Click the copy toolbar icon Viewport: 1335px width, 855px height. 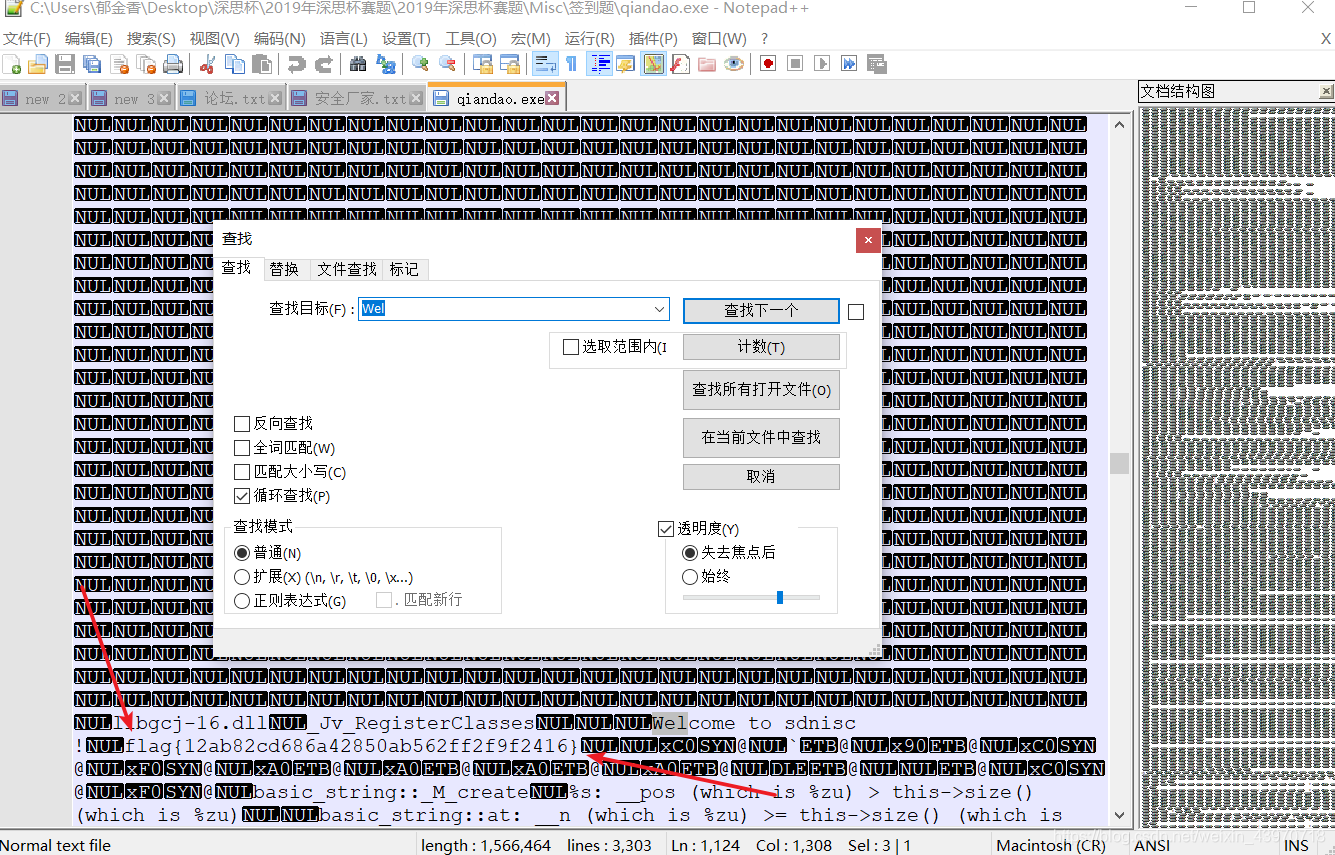(235, 64)
